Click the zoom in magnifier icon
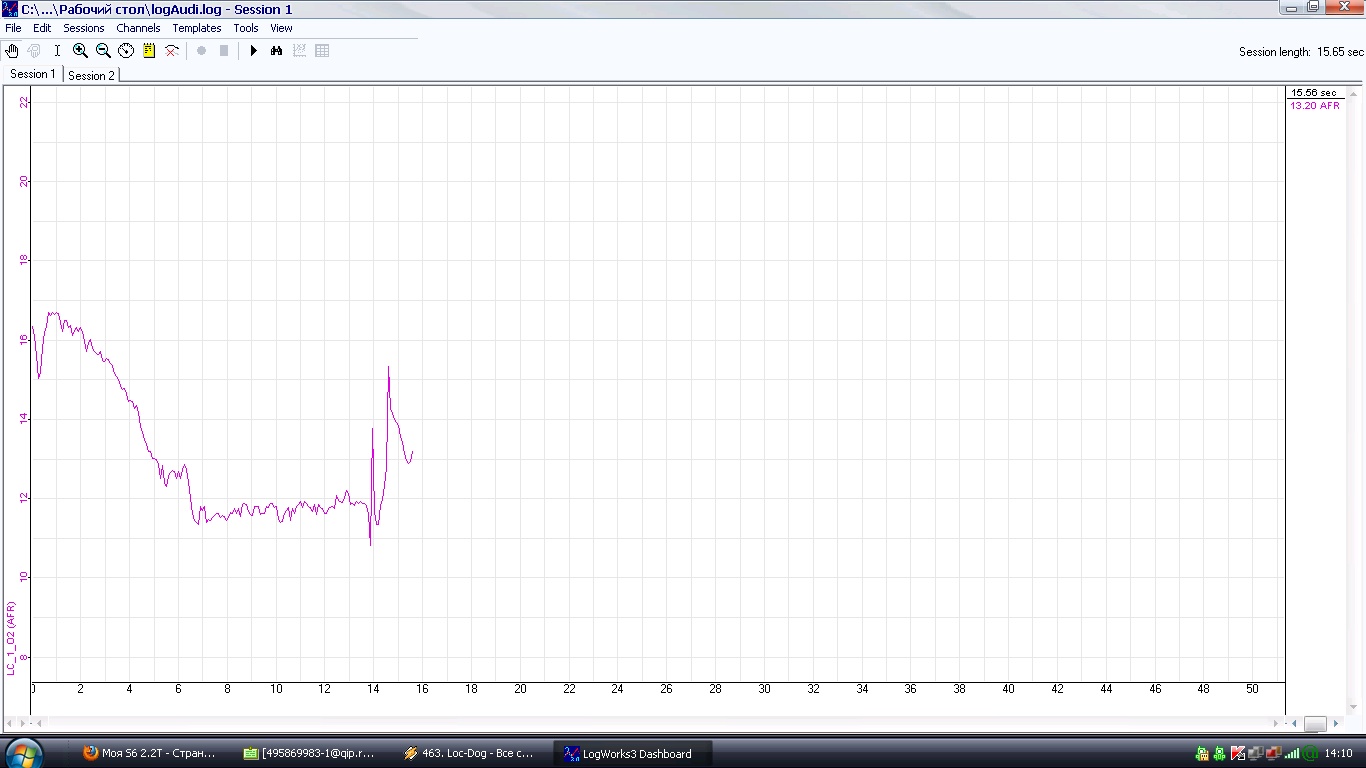The width and height of the screenshot is (1366, 768). [x=80, y=51]
